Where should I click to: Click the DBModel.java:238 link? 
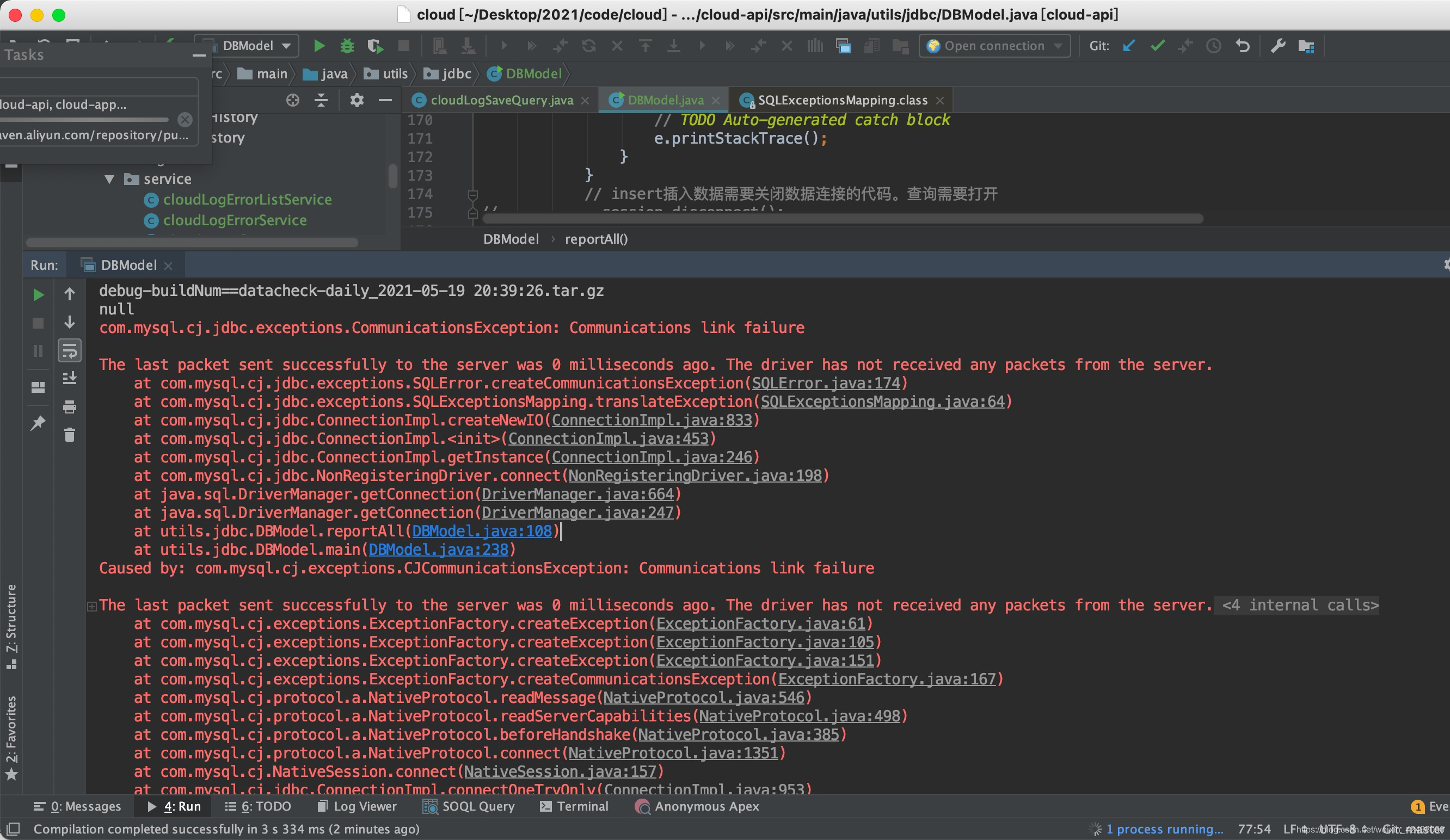coord(438,550)
